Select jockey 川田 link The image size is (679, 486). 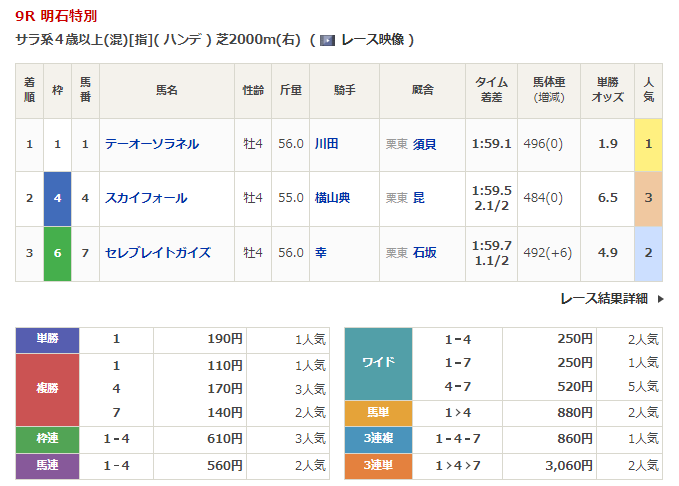coord(326,144)
